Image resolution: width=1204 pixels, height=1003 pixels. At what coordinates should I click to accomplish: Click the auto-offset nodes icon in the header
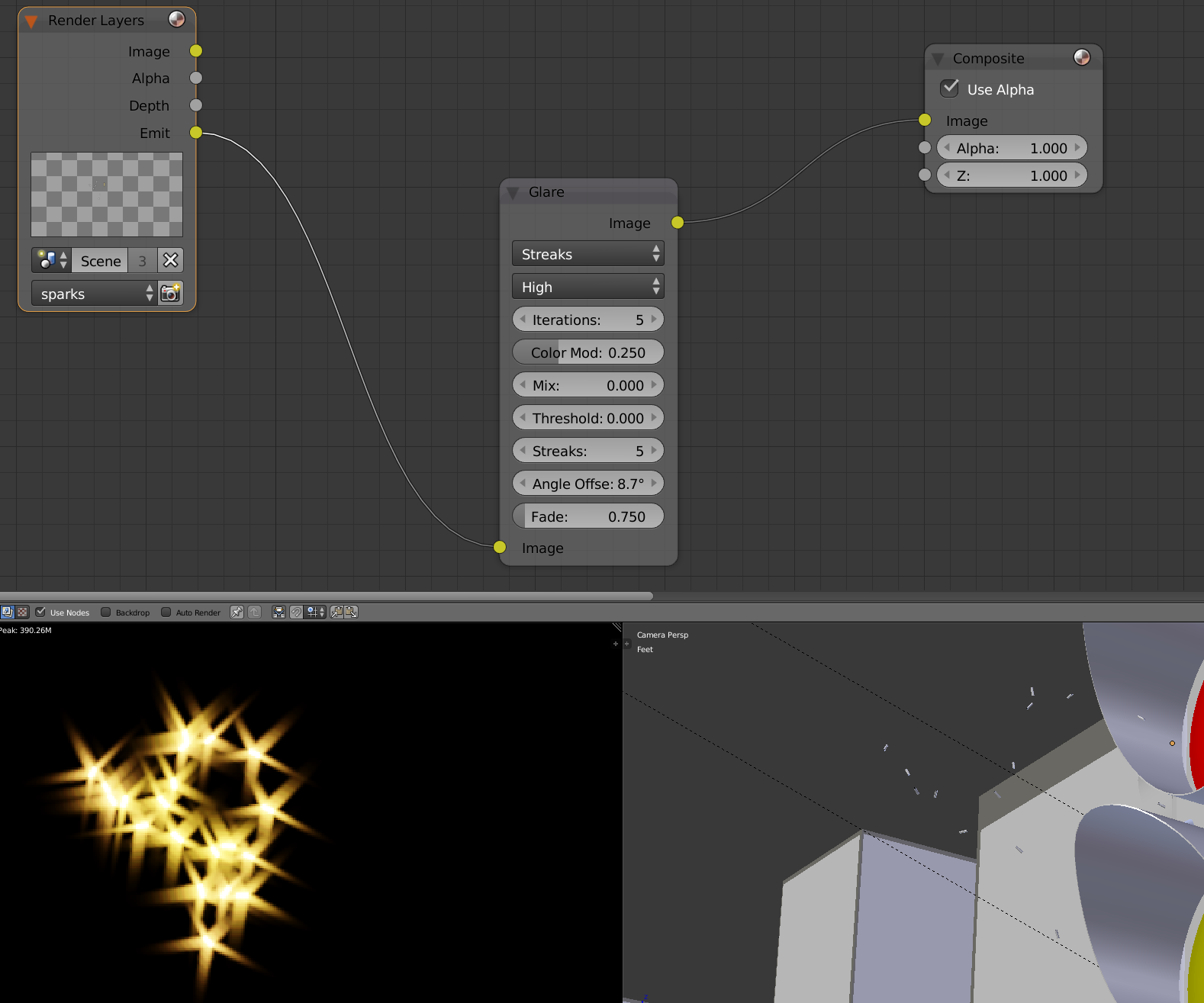point(278,612)
